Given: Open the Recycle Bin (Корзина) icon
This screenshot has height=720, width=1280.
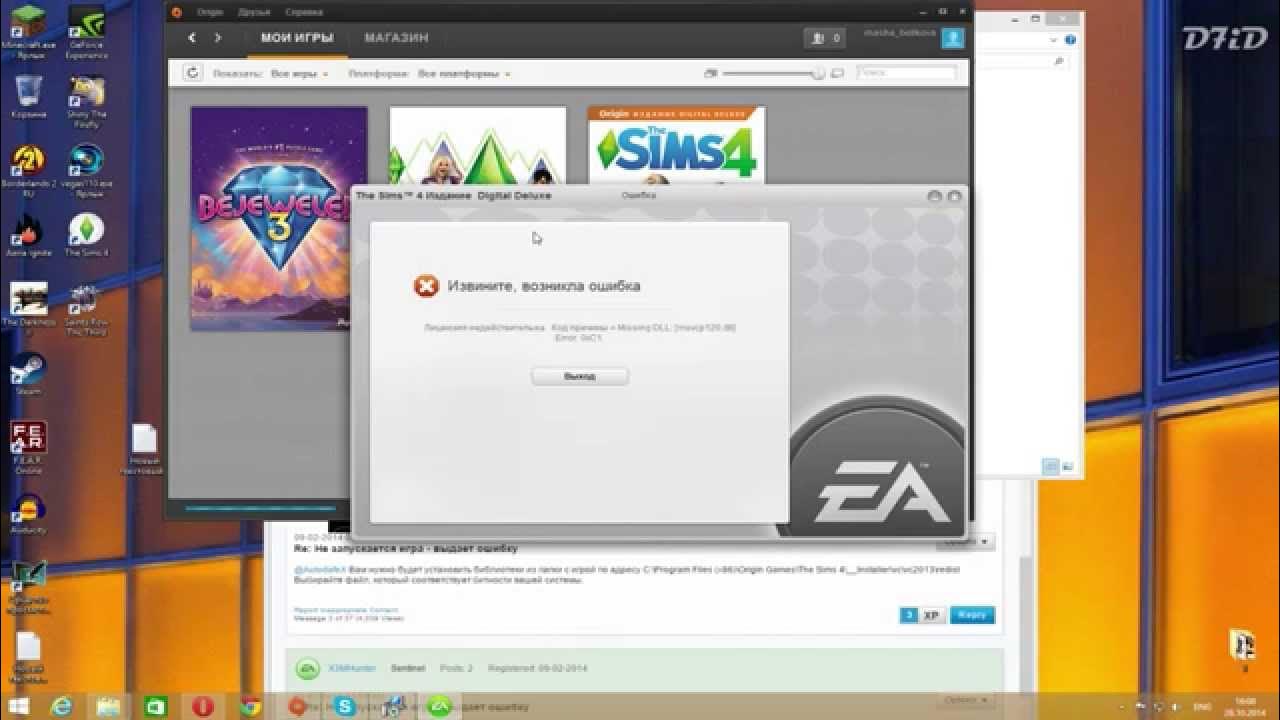Looking at the screenshot, I should pos(29,97).
